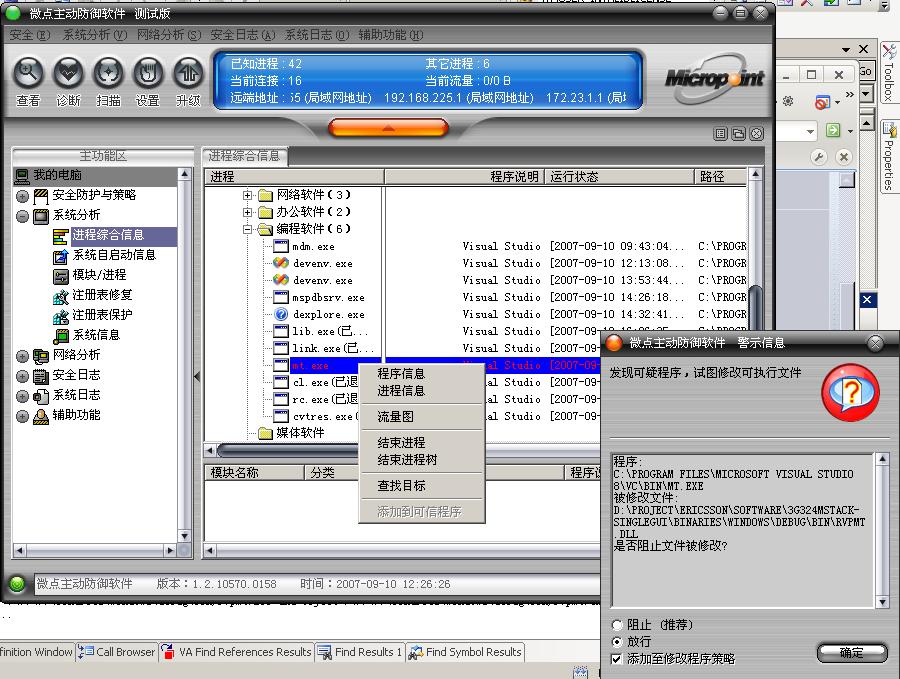Image resolution: width=900 pixels, height=679 pixels.
Task: Expand the 辅助功能 tree node
Action: click(x=22, y=416)
